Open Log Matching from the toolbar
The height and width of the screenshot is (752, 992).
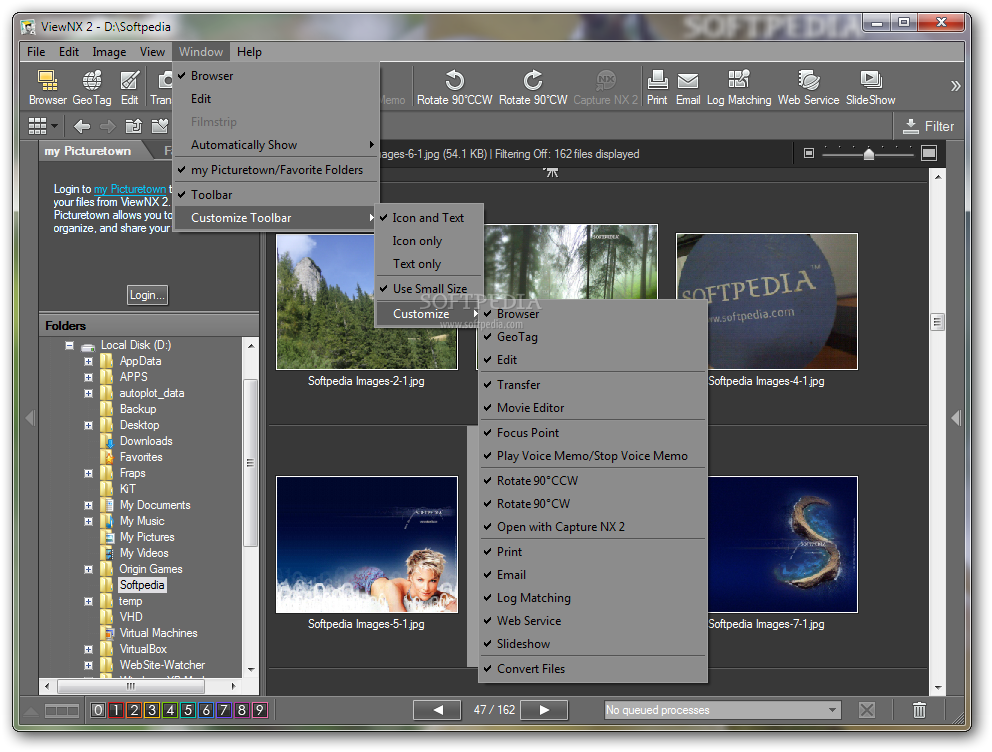(x=739, y=87)
